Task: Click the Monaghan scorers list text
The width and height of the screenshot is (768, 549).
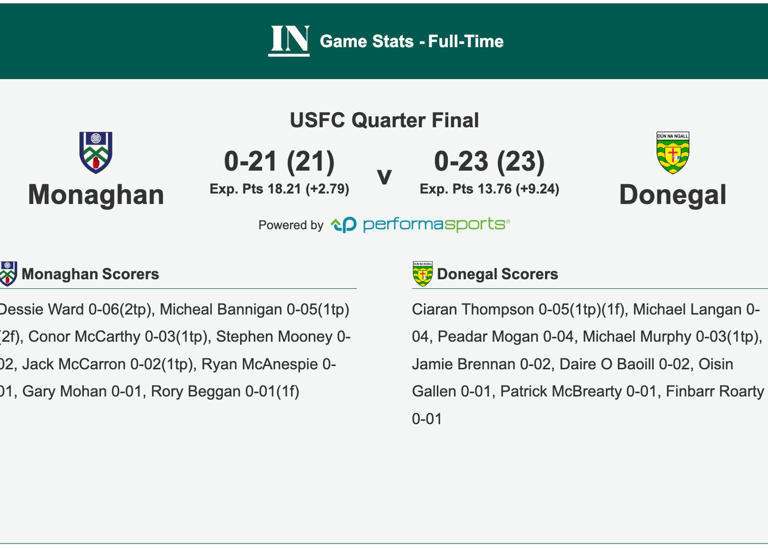Action: click(x=175, y=351)
